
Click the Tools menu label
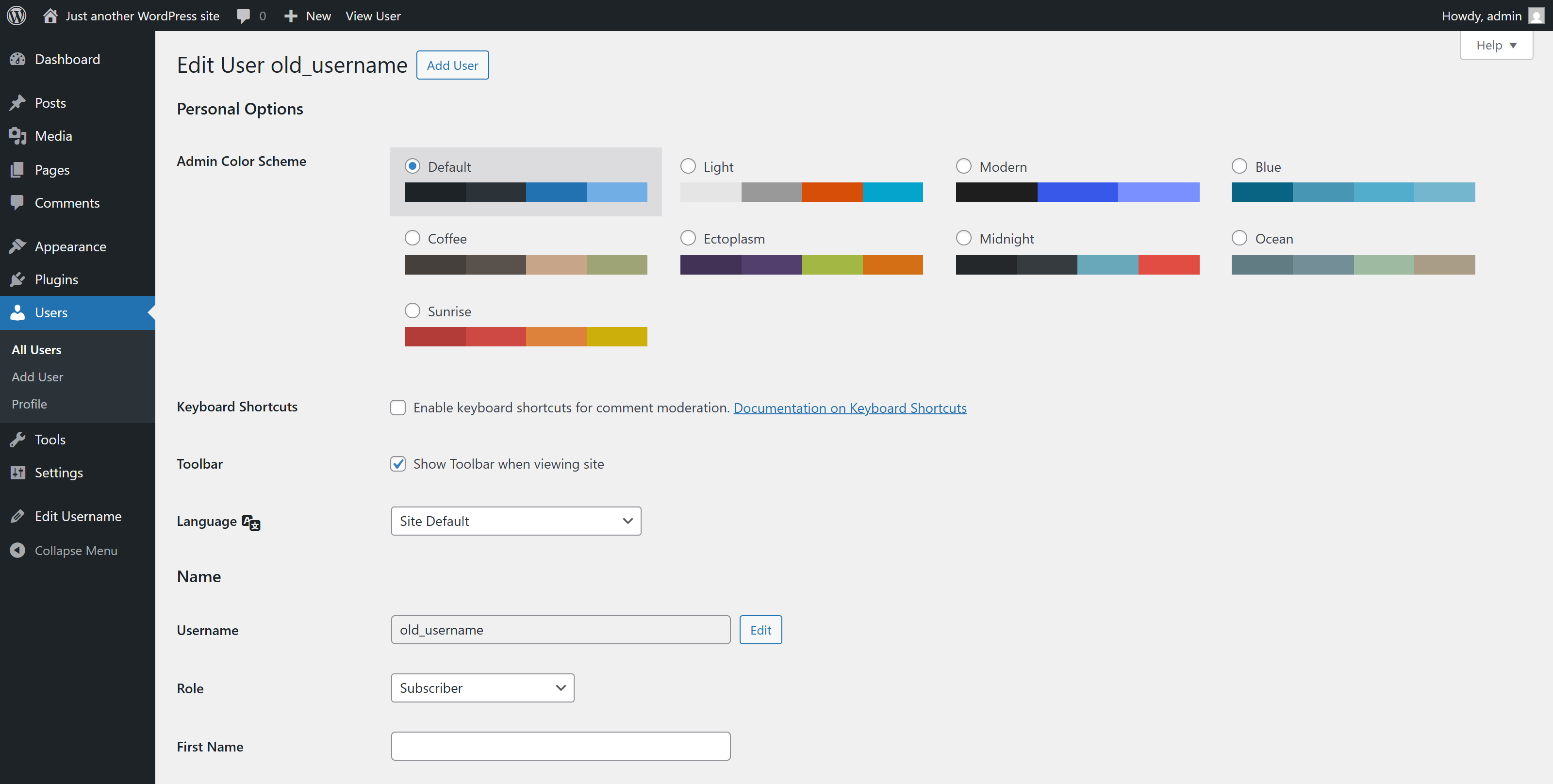click(x=50, y=440)
